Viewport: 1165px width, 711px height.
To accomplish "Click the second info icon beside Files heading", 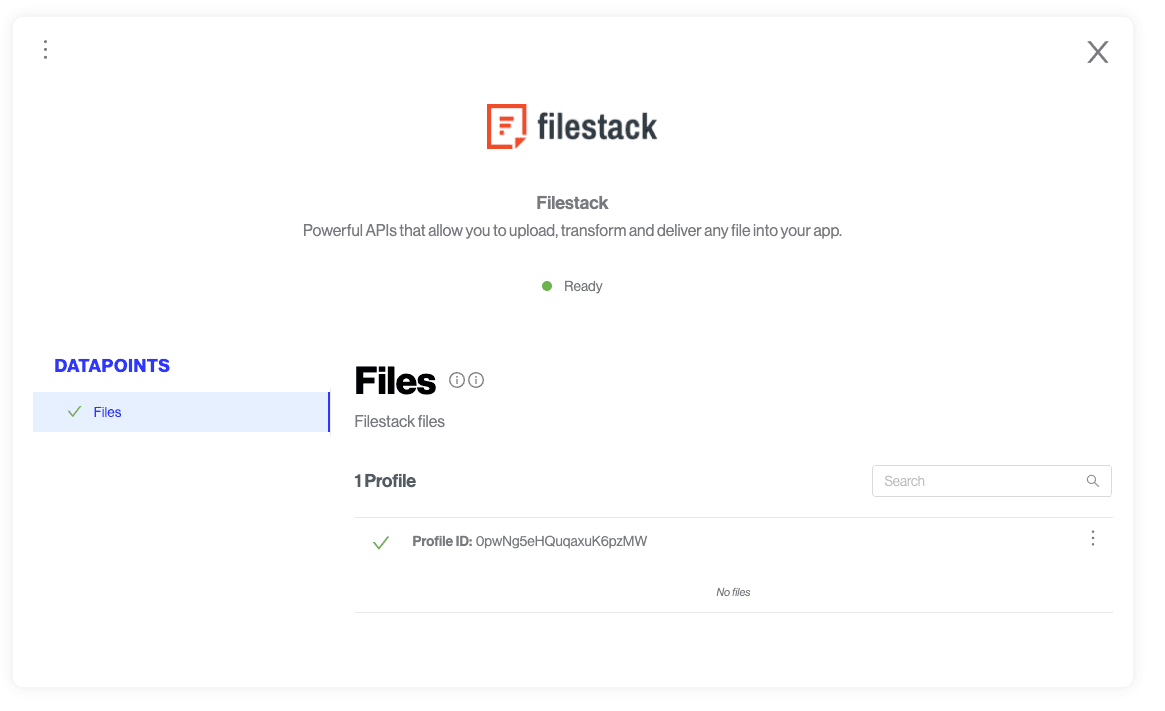I will click(x=476, y=380).
